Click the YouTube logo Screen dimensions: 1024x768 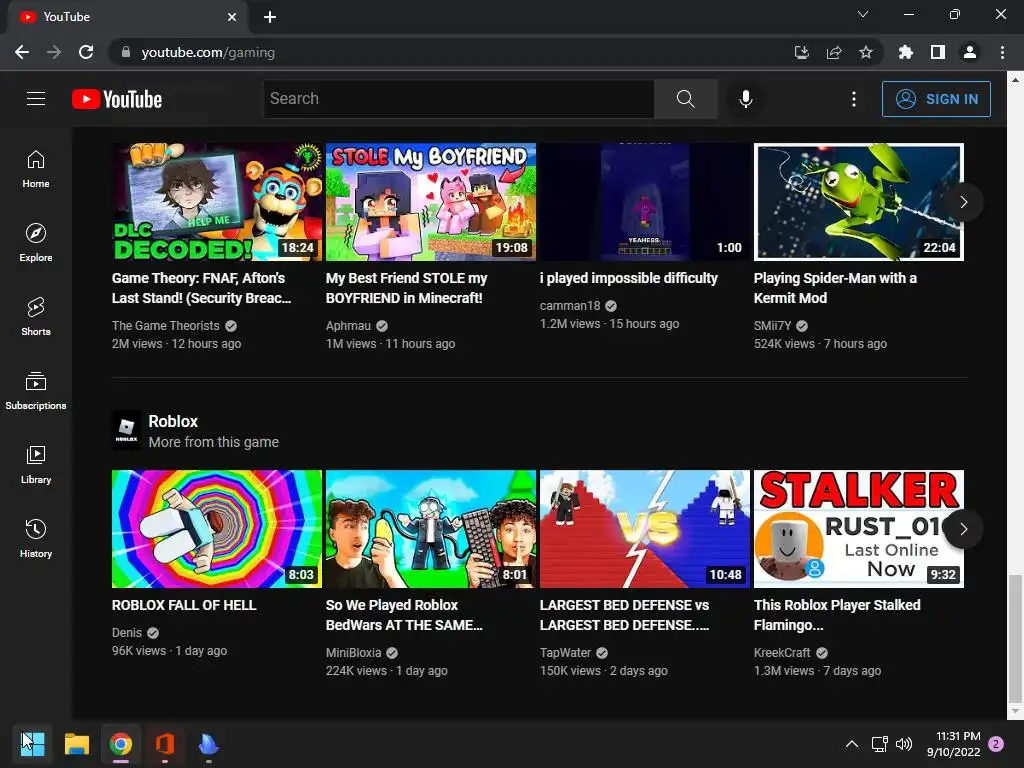point(117,99)
